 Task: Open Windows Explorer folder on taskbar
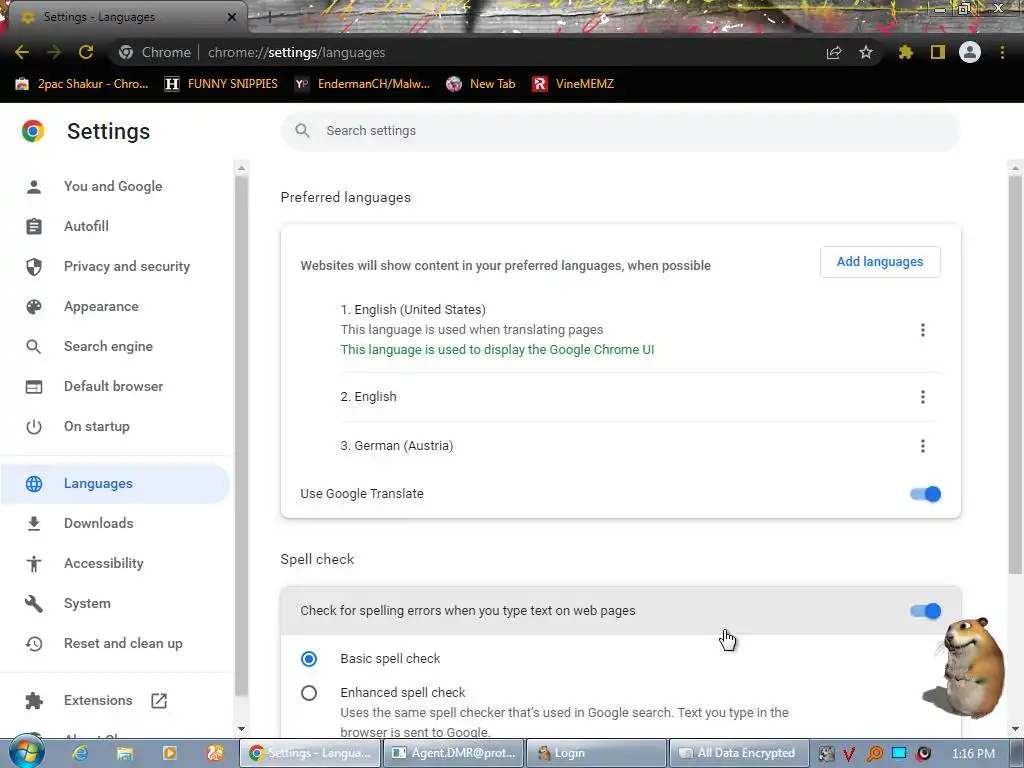[x=125, y=753]
